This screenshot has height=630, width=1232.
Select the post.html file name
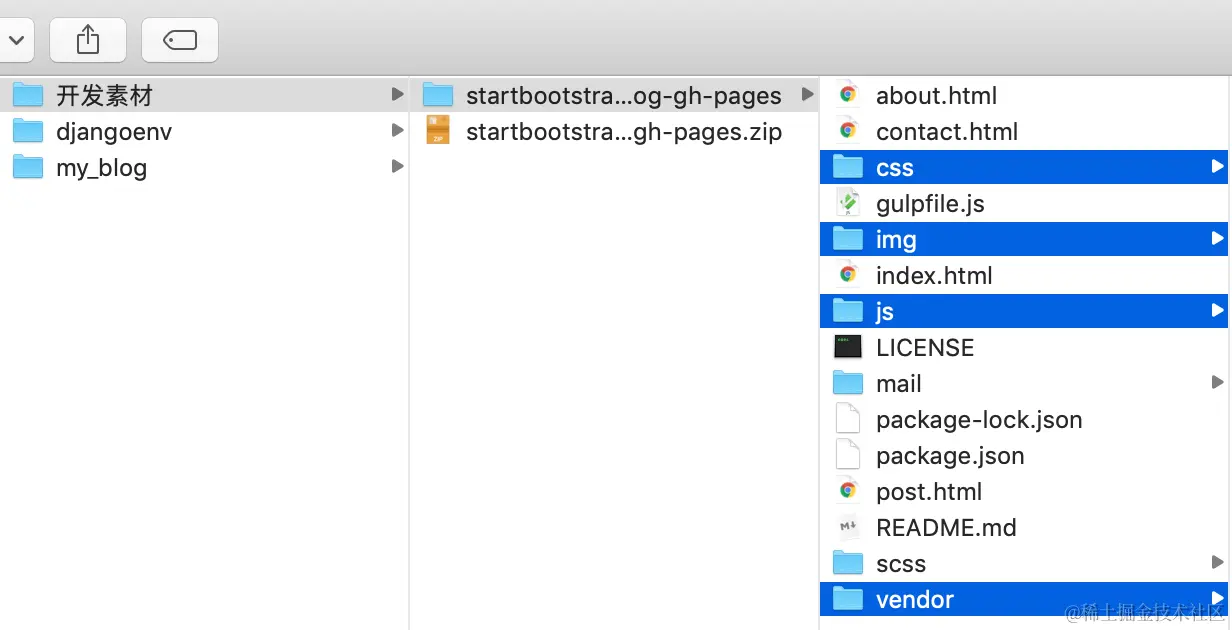click(x=929, y=492)
